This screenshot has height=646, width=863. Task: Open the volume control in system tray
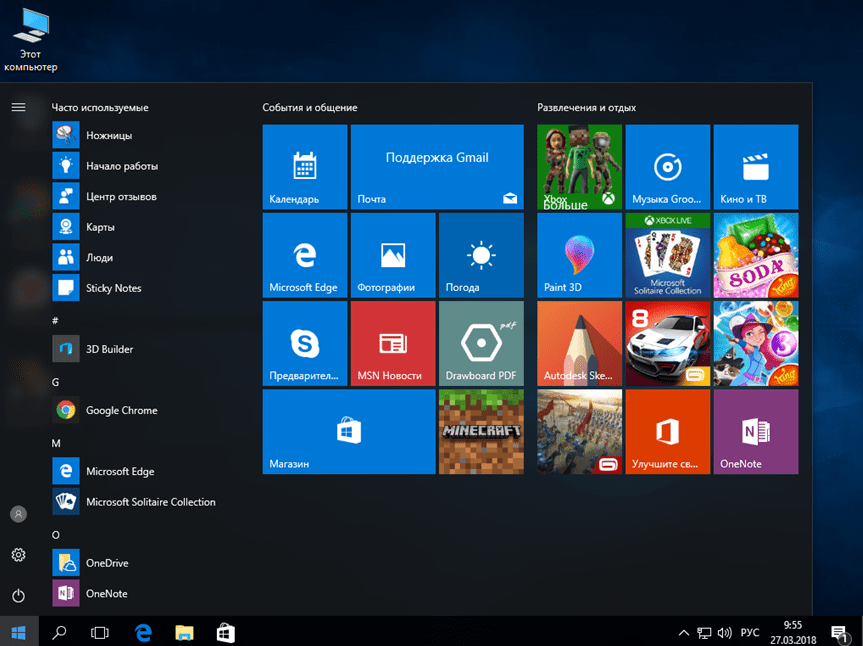[724, 633]
